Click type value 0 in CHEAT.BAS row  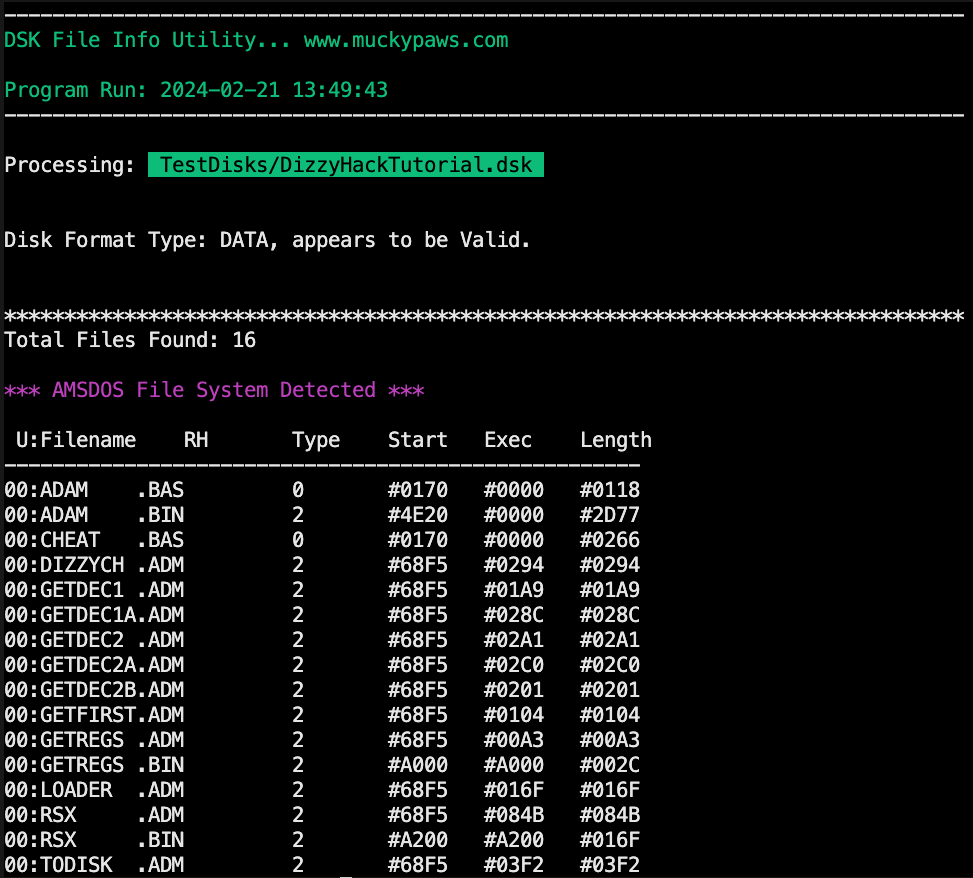click(x=298, y=540)
